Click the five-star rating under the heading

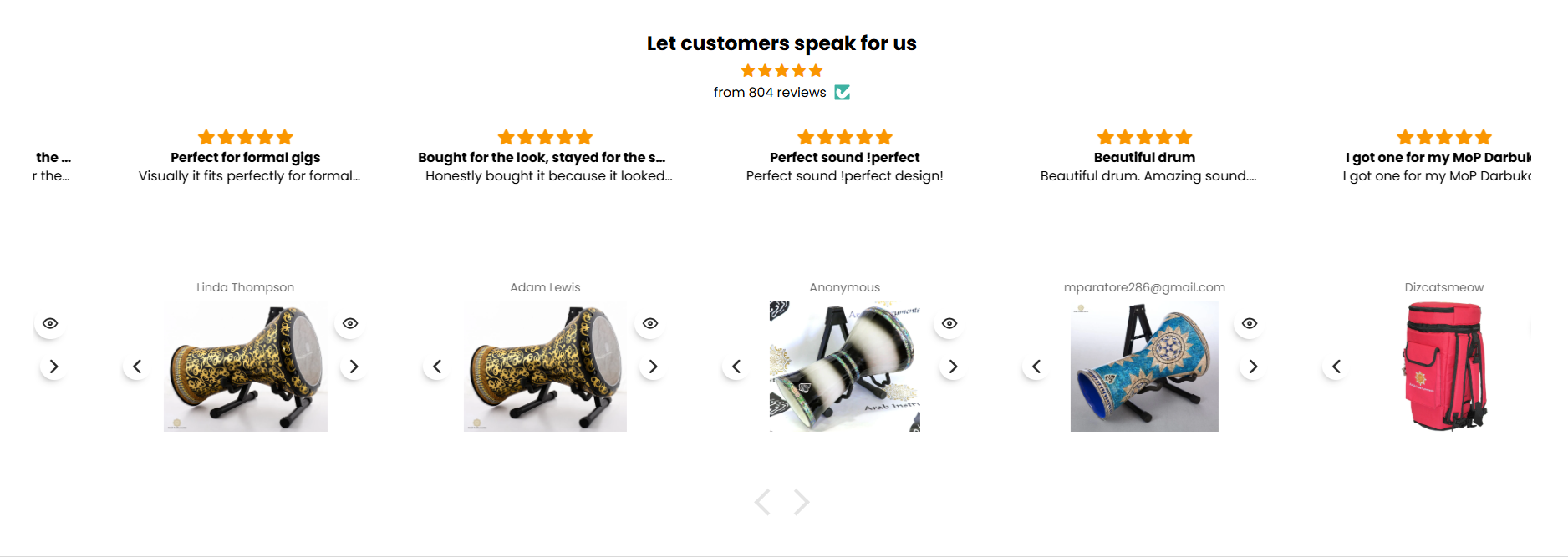[781, 70]
